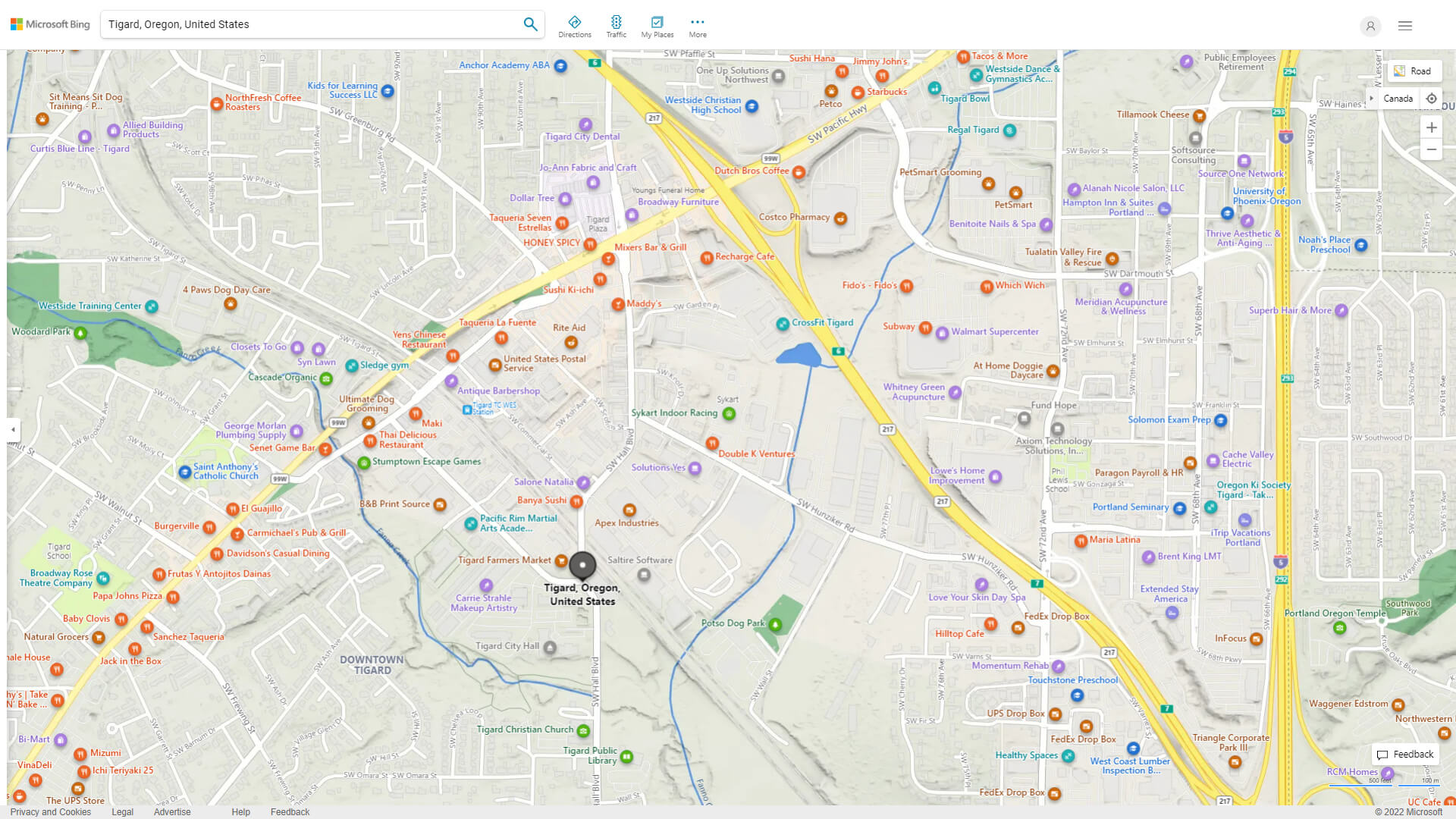This screenshot has height=819, width=1456.
Task: Collapse the Canada locations panel
Action: (x=1371, y=98)
